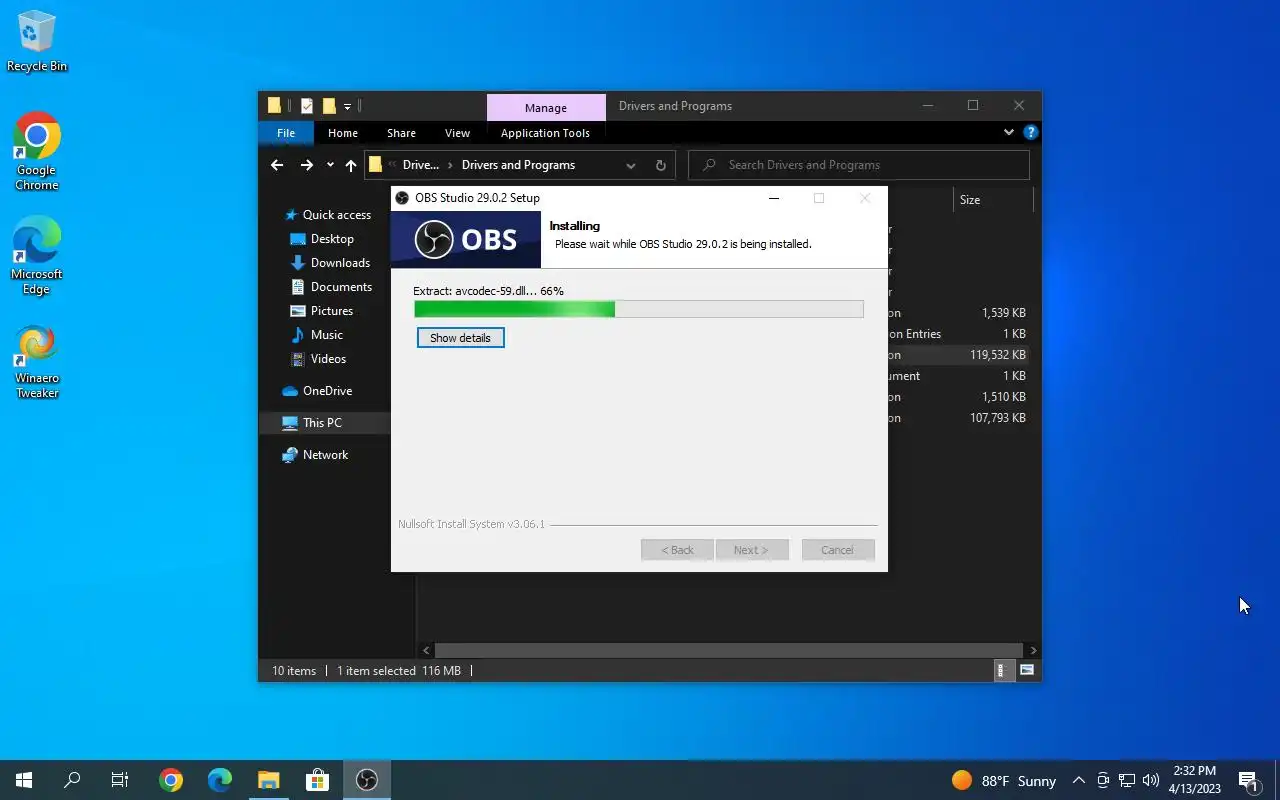Open Chrome from the taskbar
Screen dimensions: 1280x800
[171, 780]
